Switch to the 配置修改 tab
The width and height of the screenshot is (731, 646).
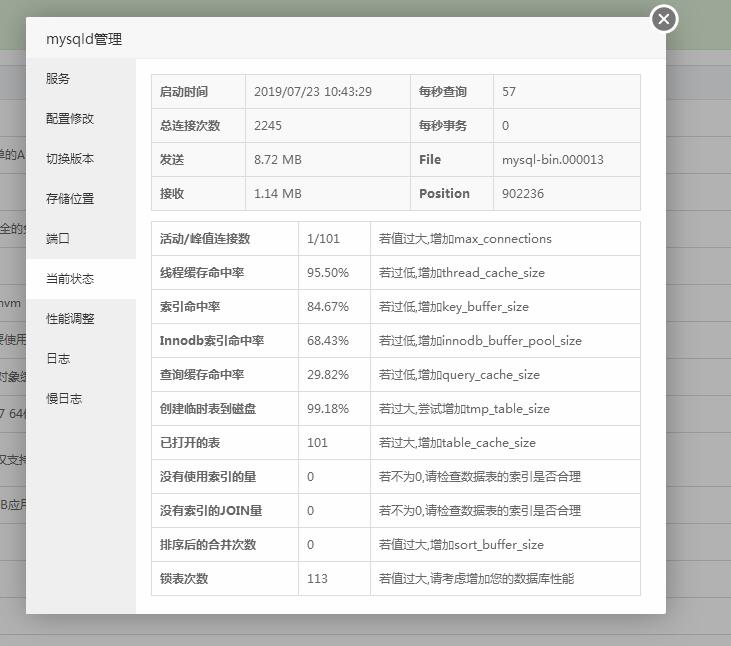(70, 119)
